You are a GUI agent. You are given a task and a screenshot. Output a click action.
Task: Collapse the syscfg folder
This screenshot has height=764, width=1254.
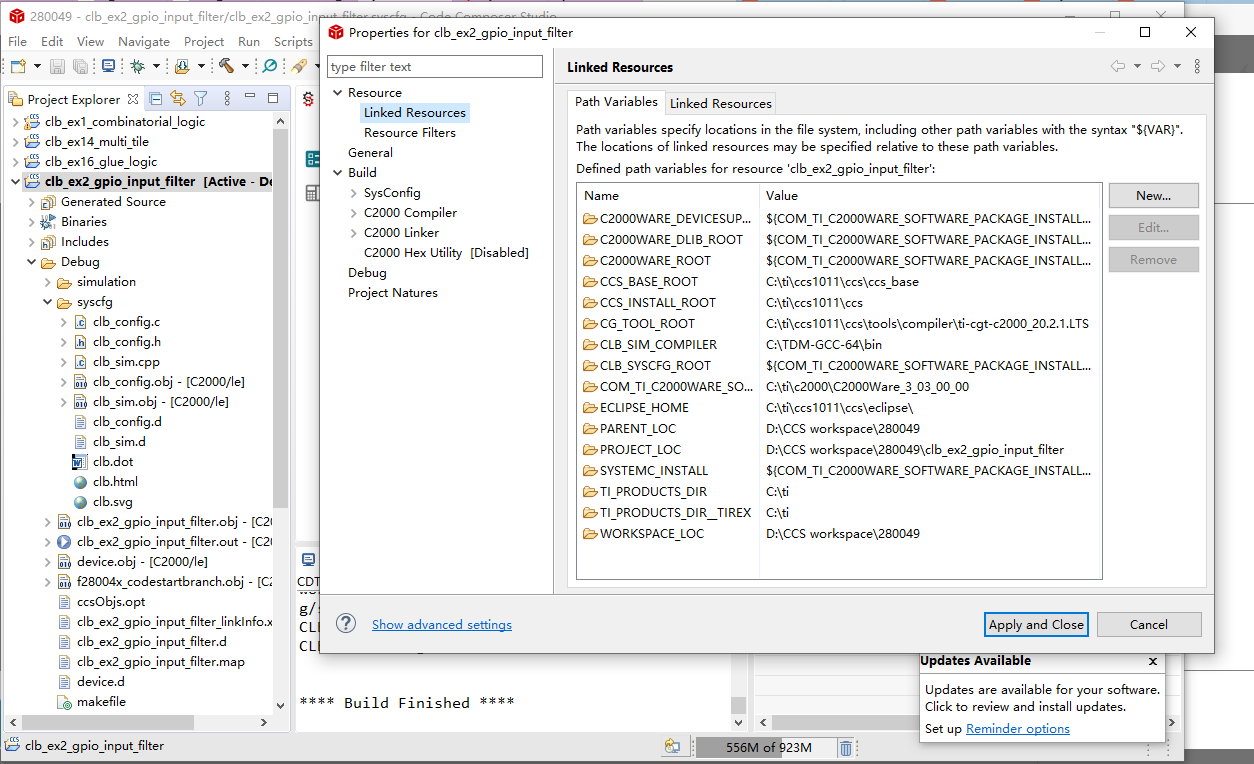[47, 302]
